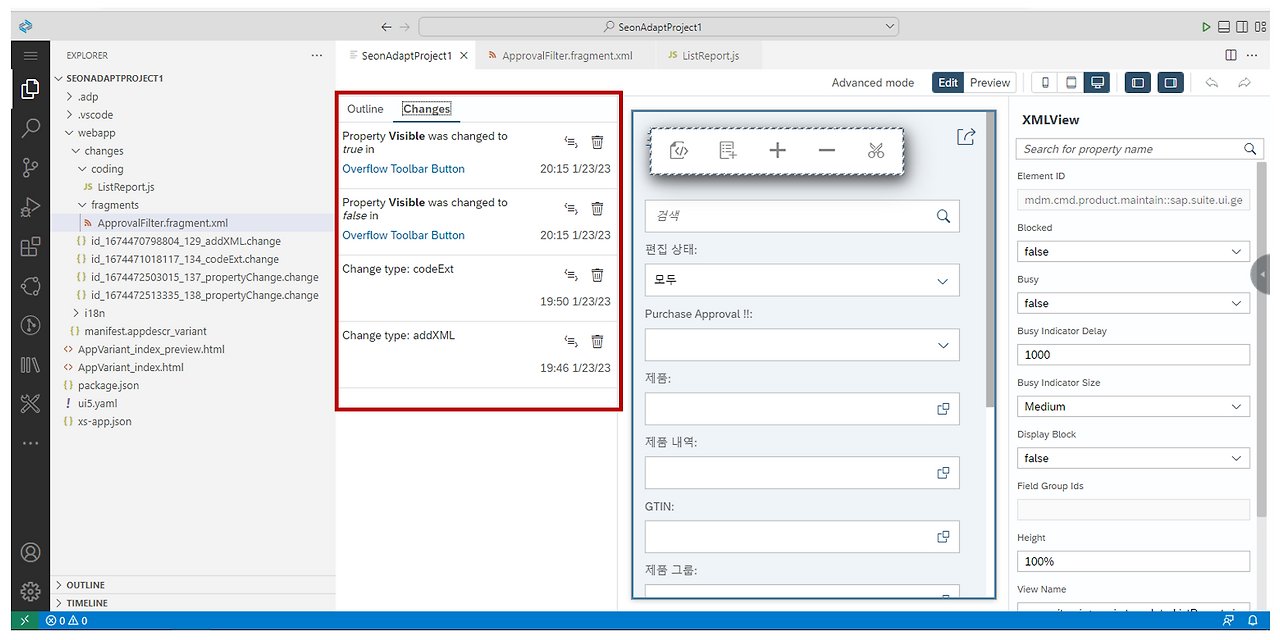Open the Explorer view in activity bar
1280x640 pixels.
click(30, 89)
